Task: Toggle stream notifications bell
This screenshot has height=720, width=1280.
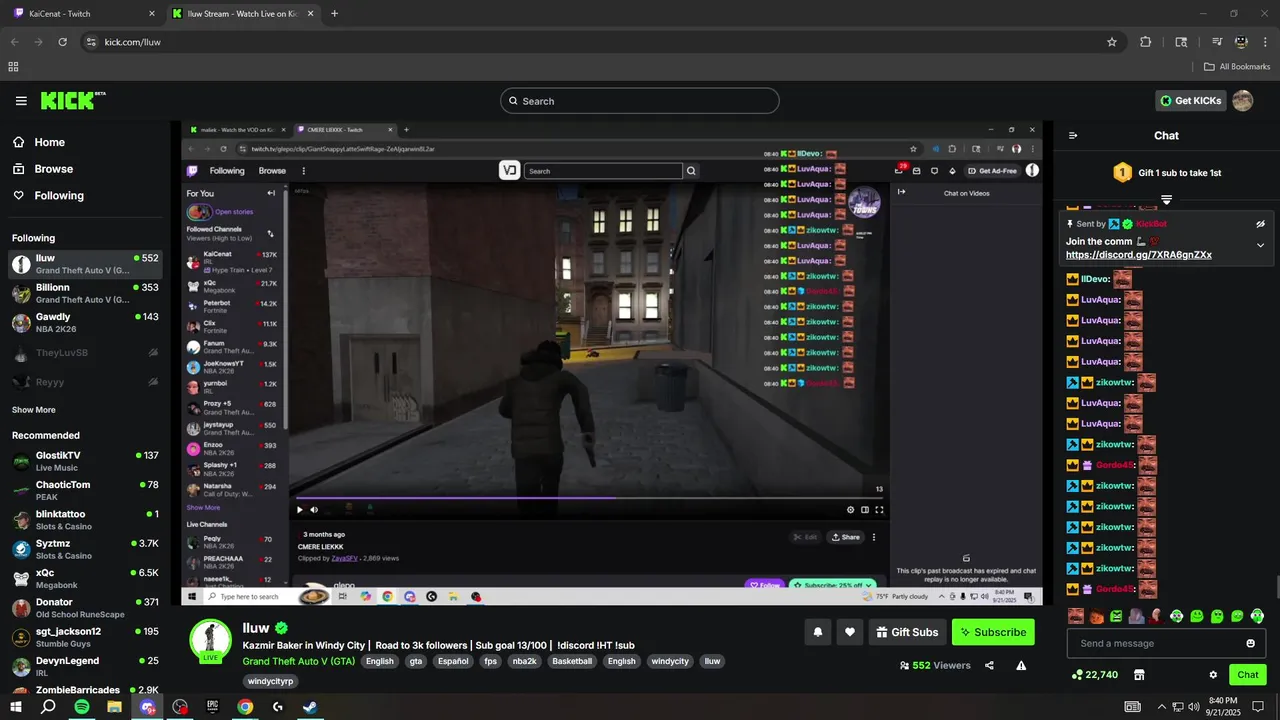Action: [818, 632]
